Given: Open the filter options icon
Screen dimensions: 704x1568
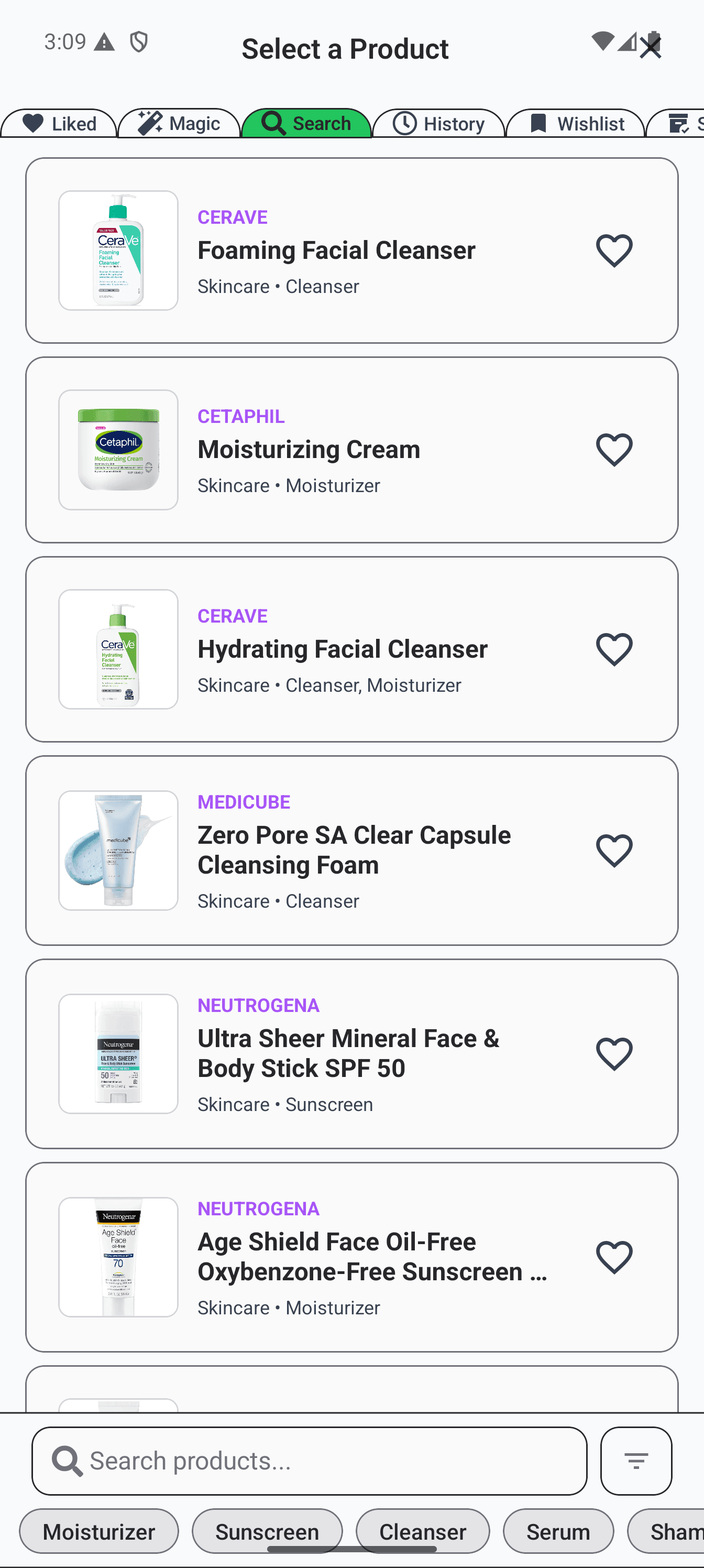Looking at the screenshot, I should click(636, 1460).
